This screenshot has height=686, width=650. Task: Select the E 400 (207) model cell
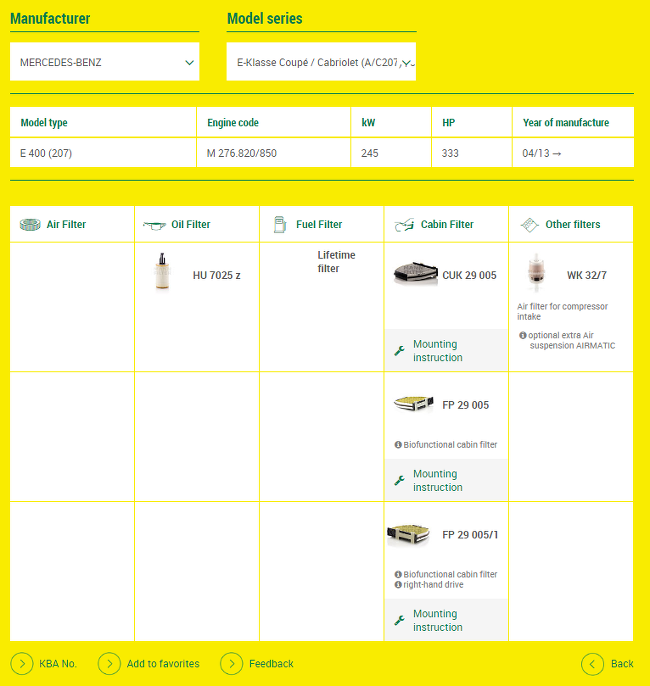103,153
